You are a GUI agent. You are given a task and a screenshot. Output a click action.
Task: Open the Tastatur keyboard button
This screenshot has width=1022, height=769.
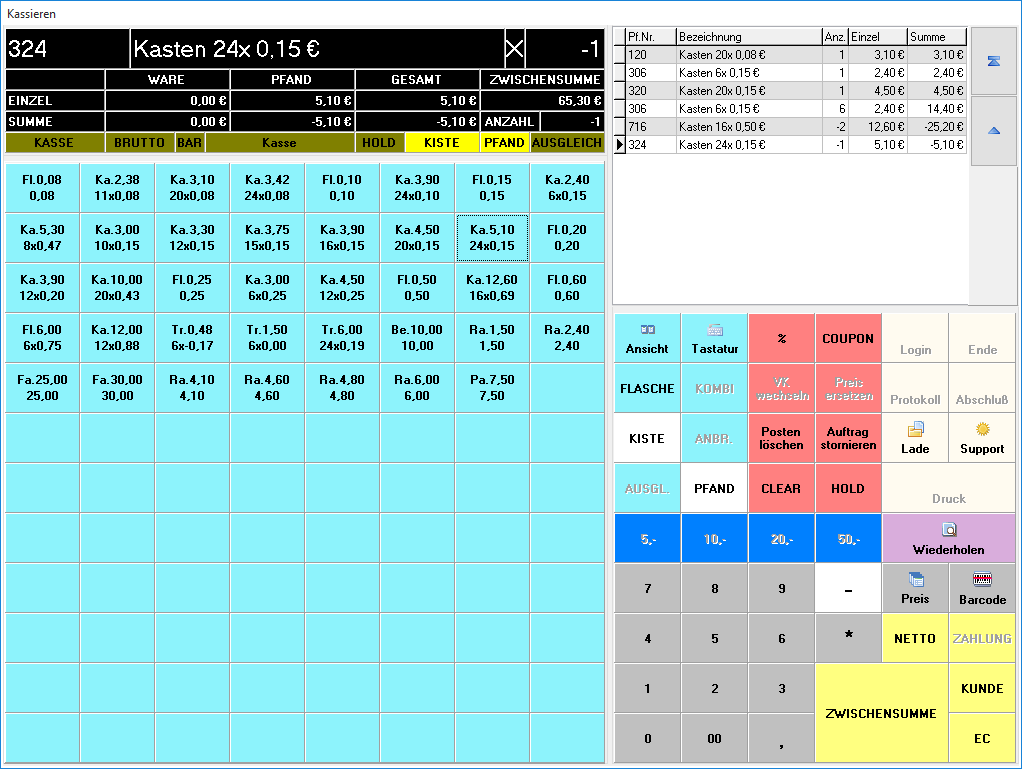tap(714, 338)
